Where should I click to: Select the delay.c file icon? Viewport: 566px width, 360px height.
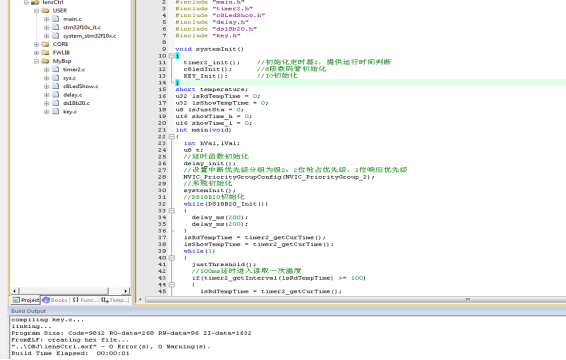56,95
